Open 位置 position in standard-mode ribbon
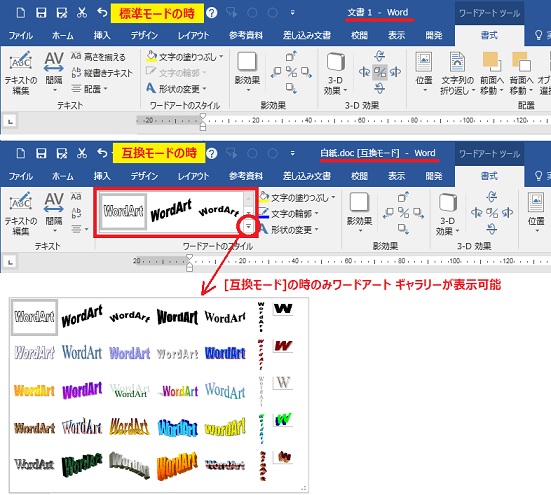551x495 pixels. pyautogui.click(x=424, y=73)
